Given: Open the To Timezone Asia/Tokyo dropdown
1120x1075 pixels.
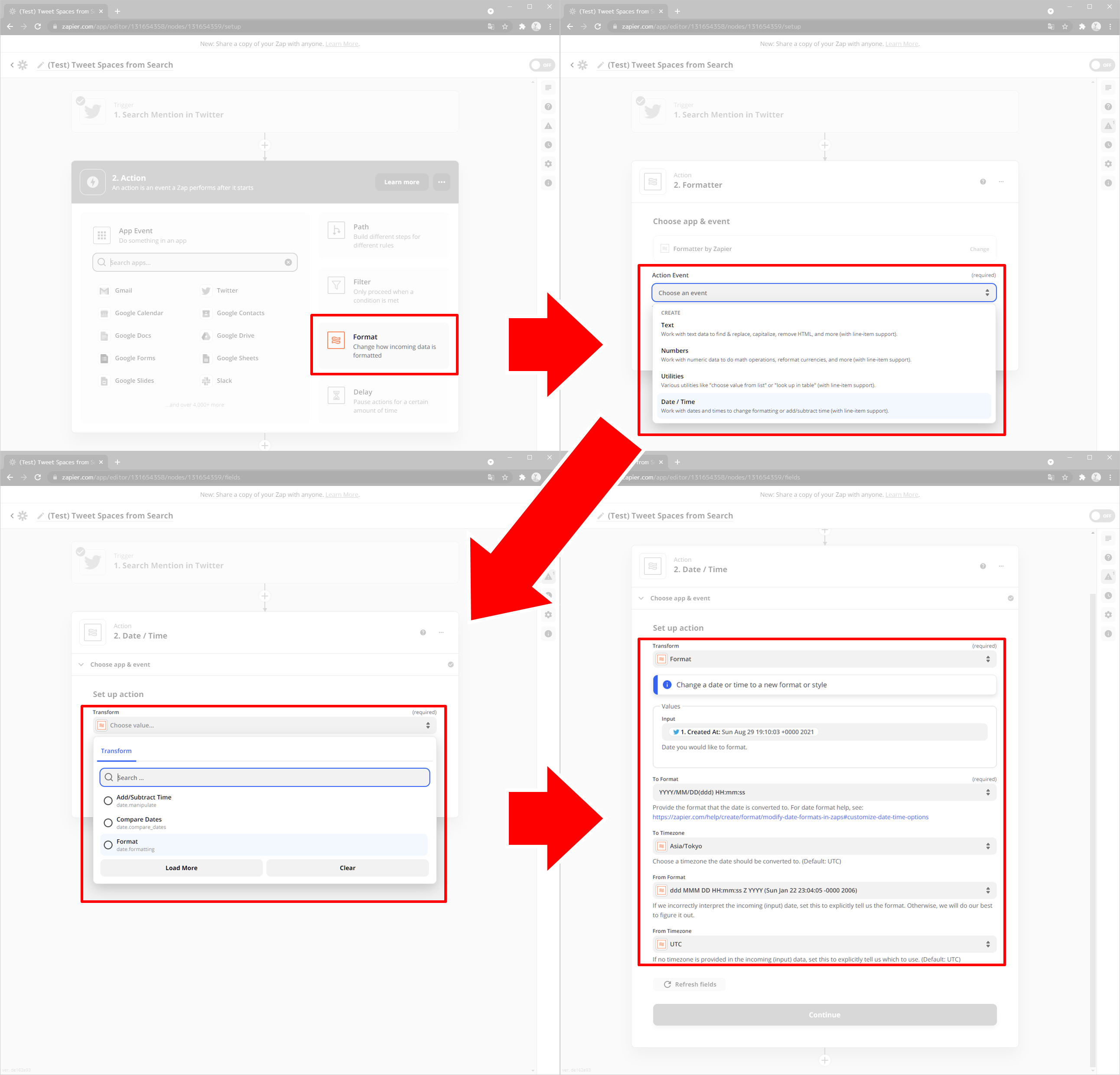Looking at the screenshot, I should [x=824, y=846].
